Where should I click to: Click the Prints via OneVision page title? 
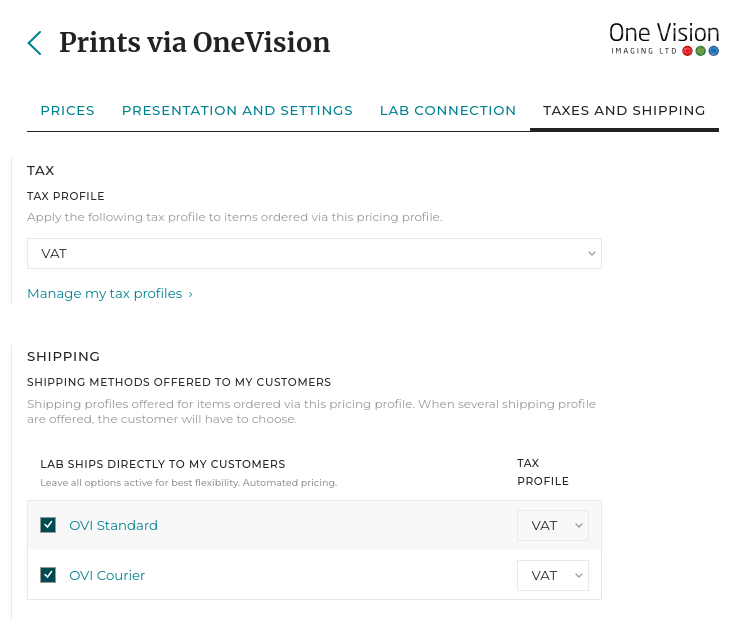coord(194,43)
